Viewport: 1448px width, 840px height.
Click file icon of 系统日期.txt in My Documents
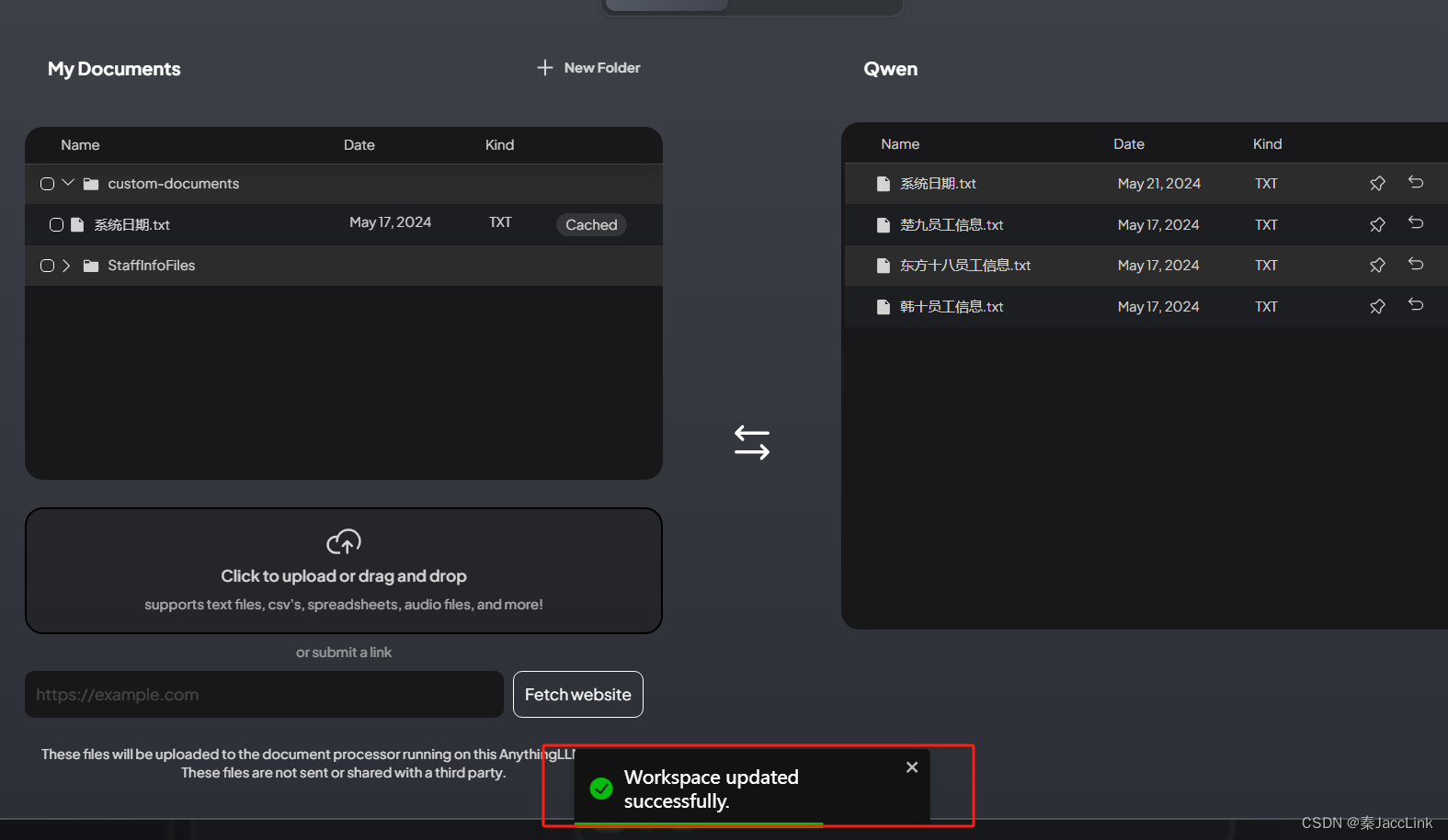coord(77,225)
